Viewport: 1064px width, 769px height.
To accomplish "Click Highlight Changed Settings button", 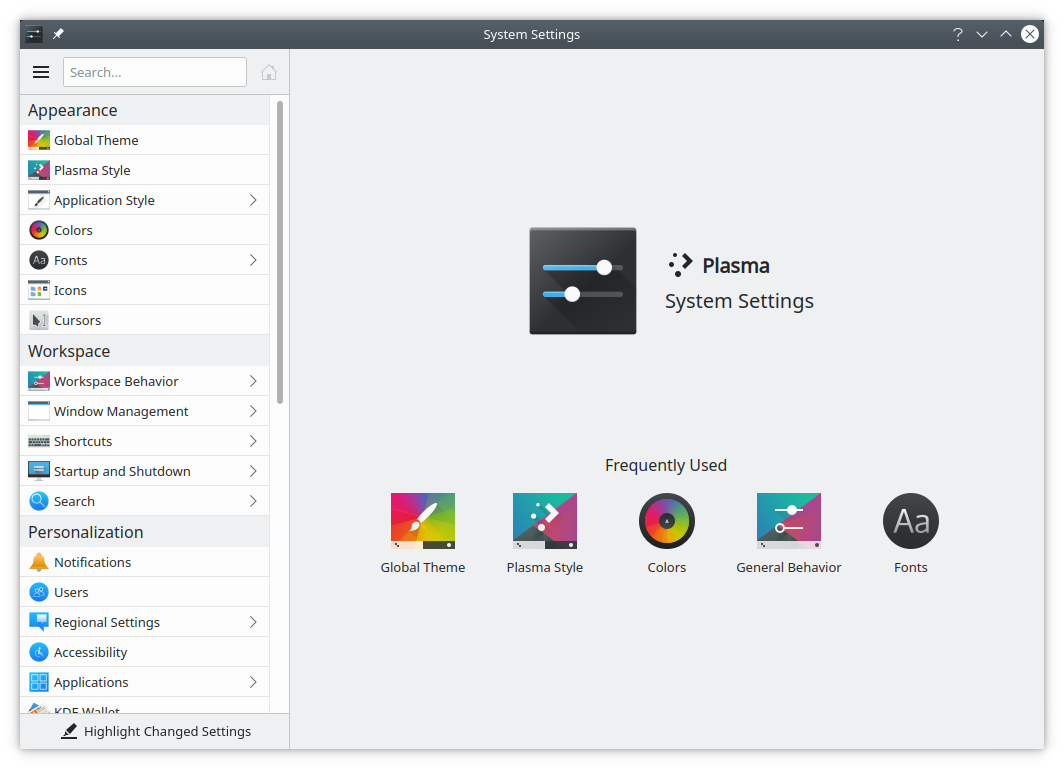I will pos(155,731).
